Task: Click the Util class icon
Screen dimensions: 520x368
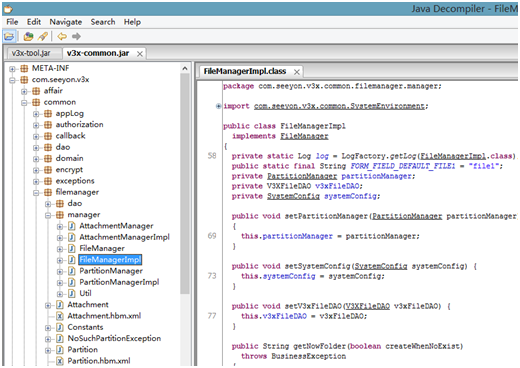Action: click(x=72, y=294)
